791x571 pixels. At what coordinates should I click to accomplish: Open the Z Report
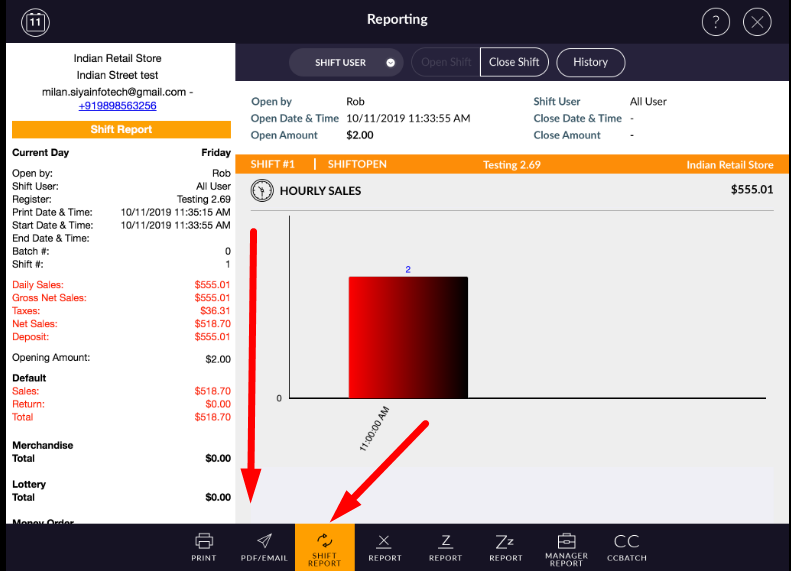(x=446, y=546)
